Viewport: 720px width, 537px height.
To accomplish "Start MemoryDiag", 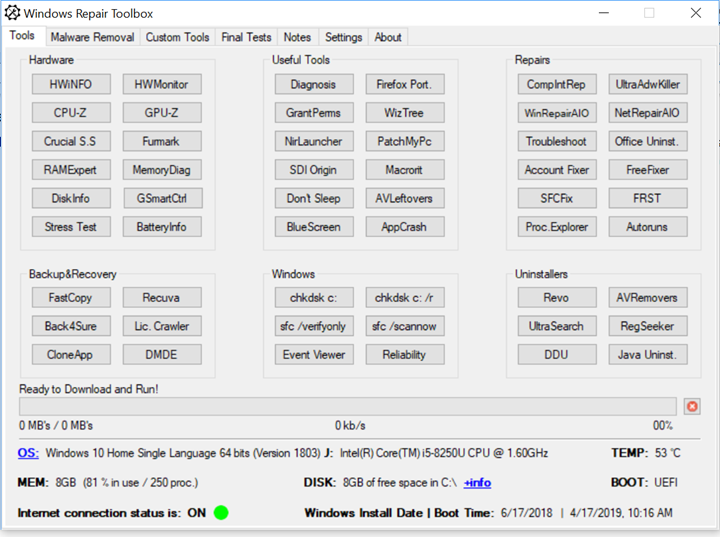I will tap(162, 170).
